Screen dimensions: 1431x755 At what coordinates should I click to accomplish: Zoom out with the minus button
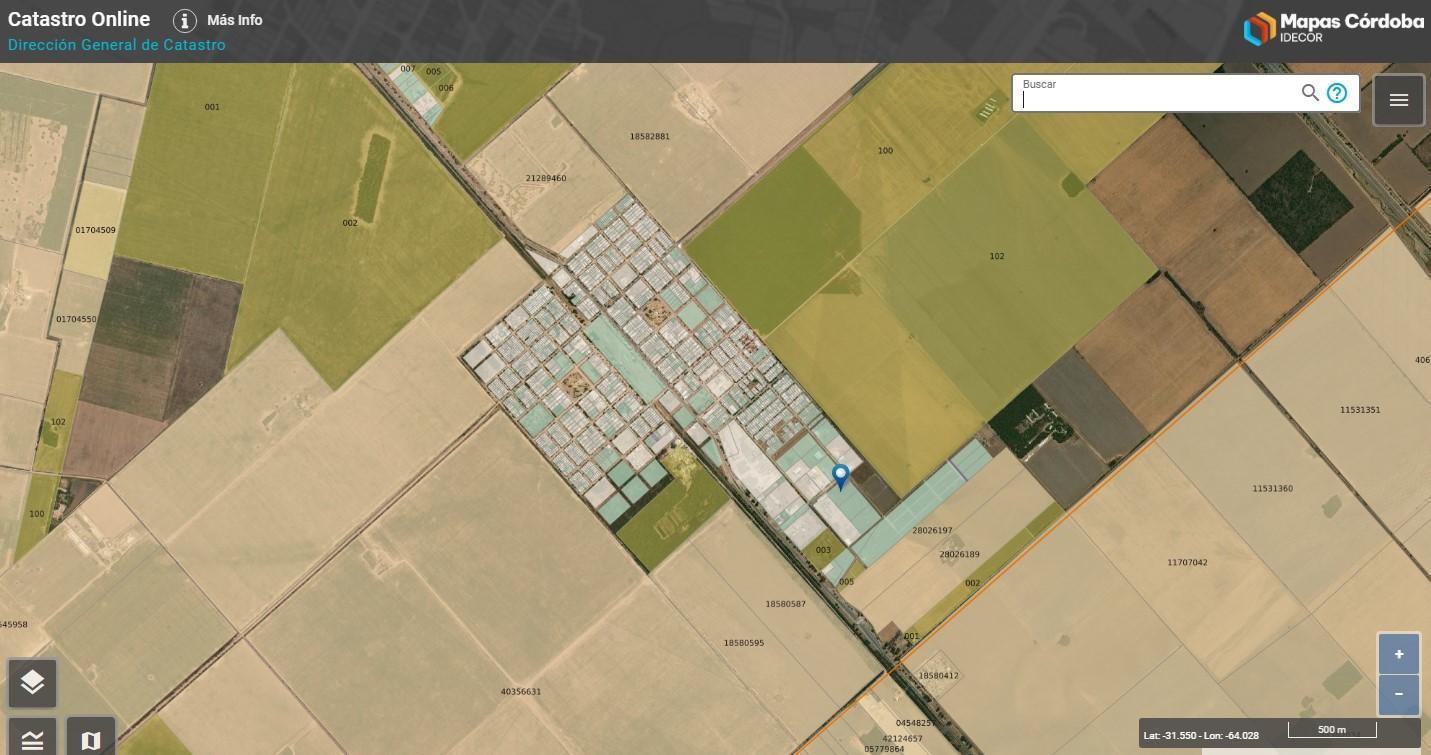coord(1399,694)
